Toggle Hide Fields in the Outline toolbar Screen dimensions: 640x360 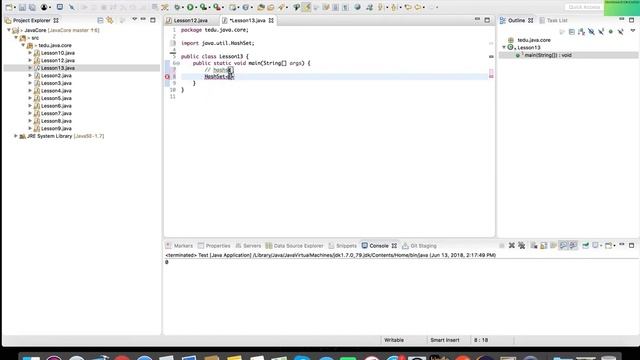pos(591,32)
